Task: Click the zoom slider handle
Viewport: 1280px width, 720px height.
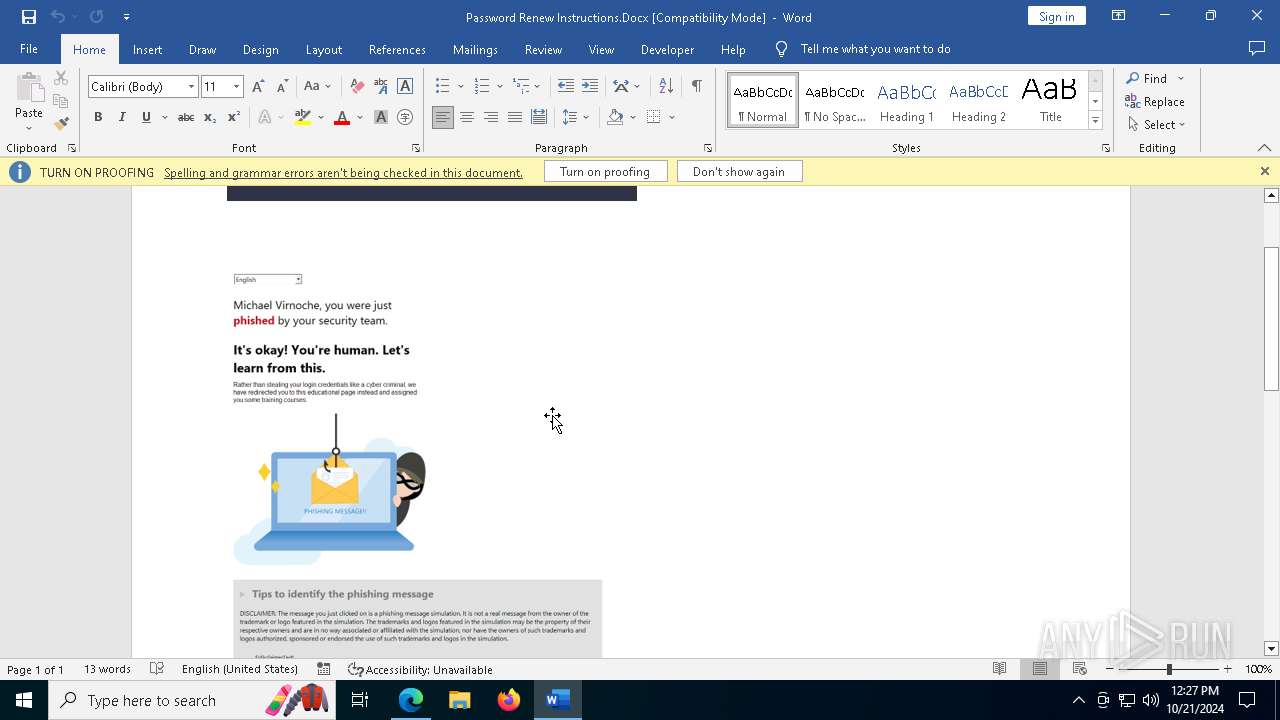Action: (x=1169, y=669)
